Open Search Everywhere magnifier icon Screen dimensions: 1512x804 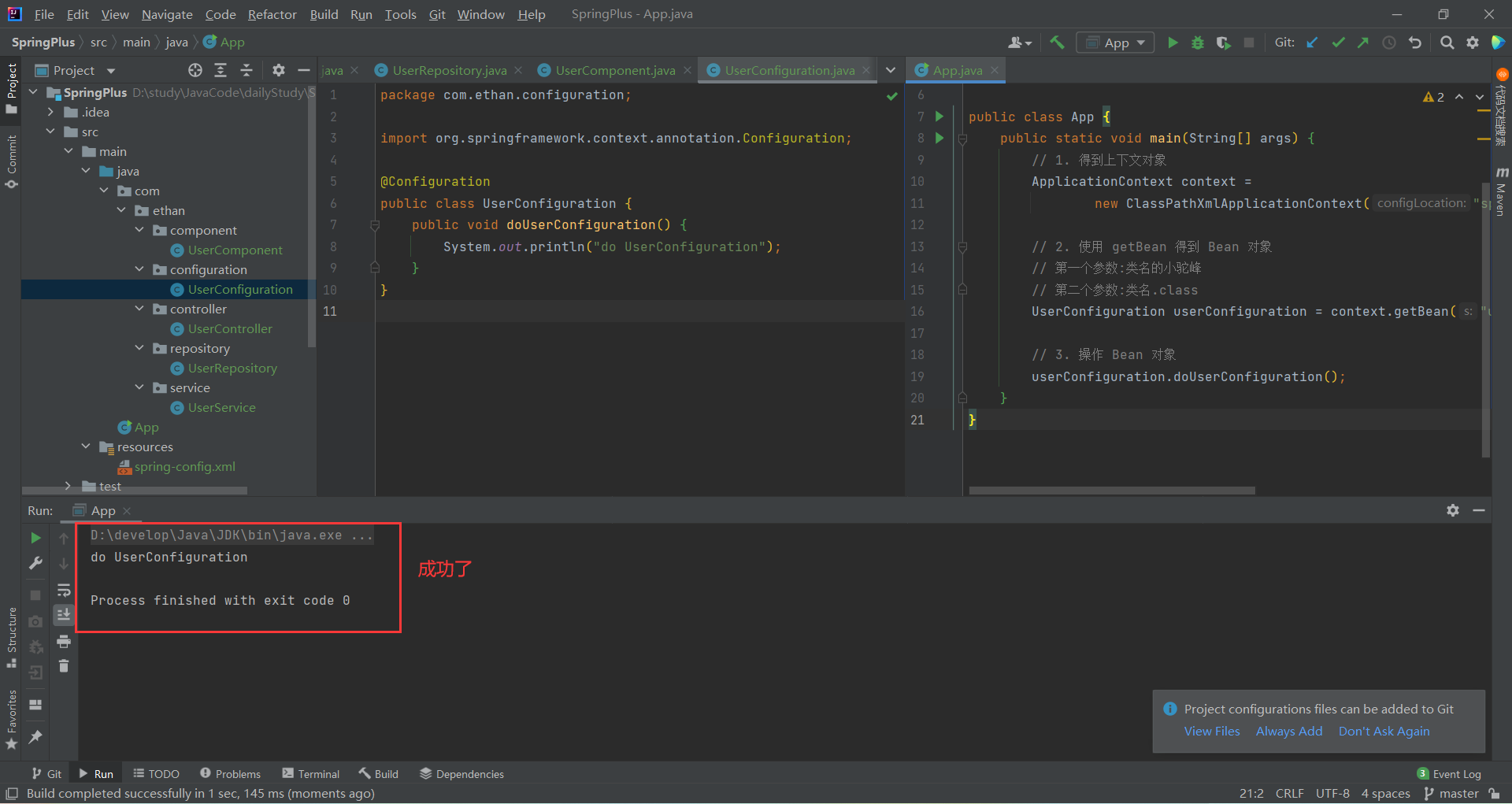tap(1447, 43)
